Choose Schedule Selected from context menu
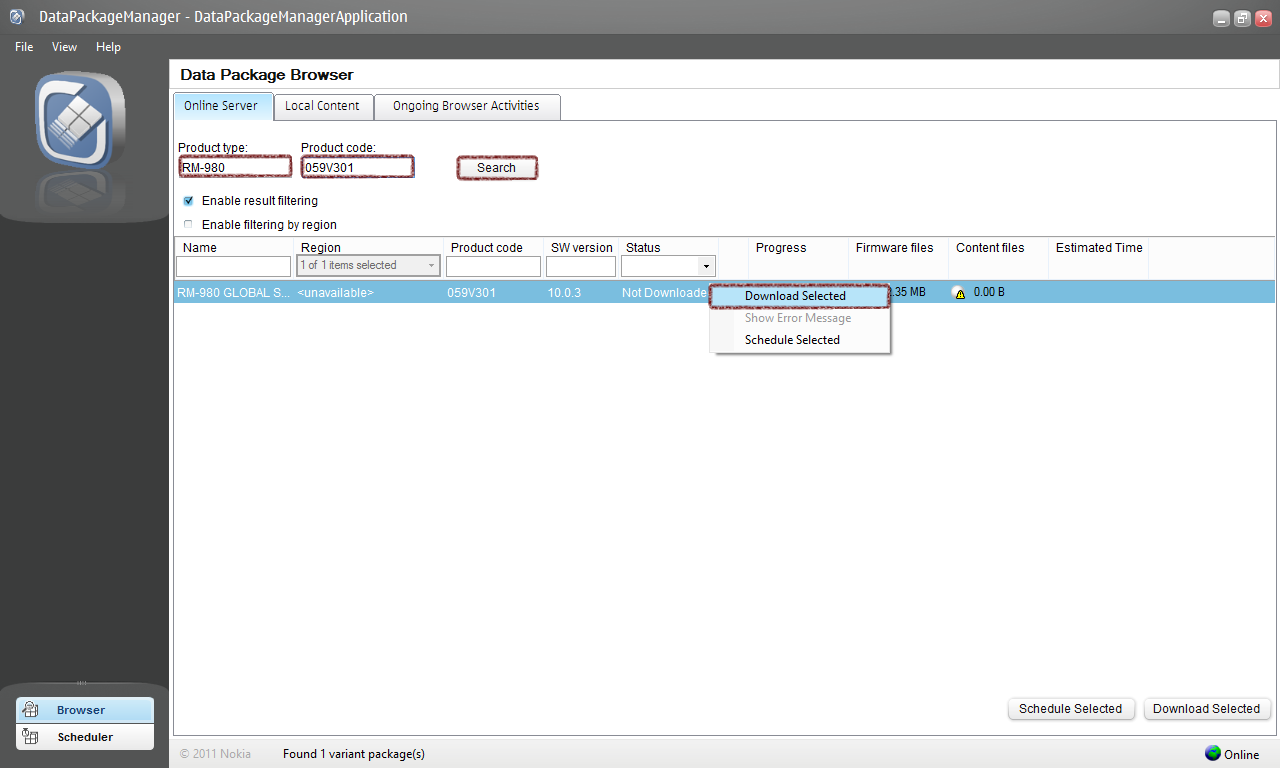This screenshot has width=1280, height=768. 792,340
